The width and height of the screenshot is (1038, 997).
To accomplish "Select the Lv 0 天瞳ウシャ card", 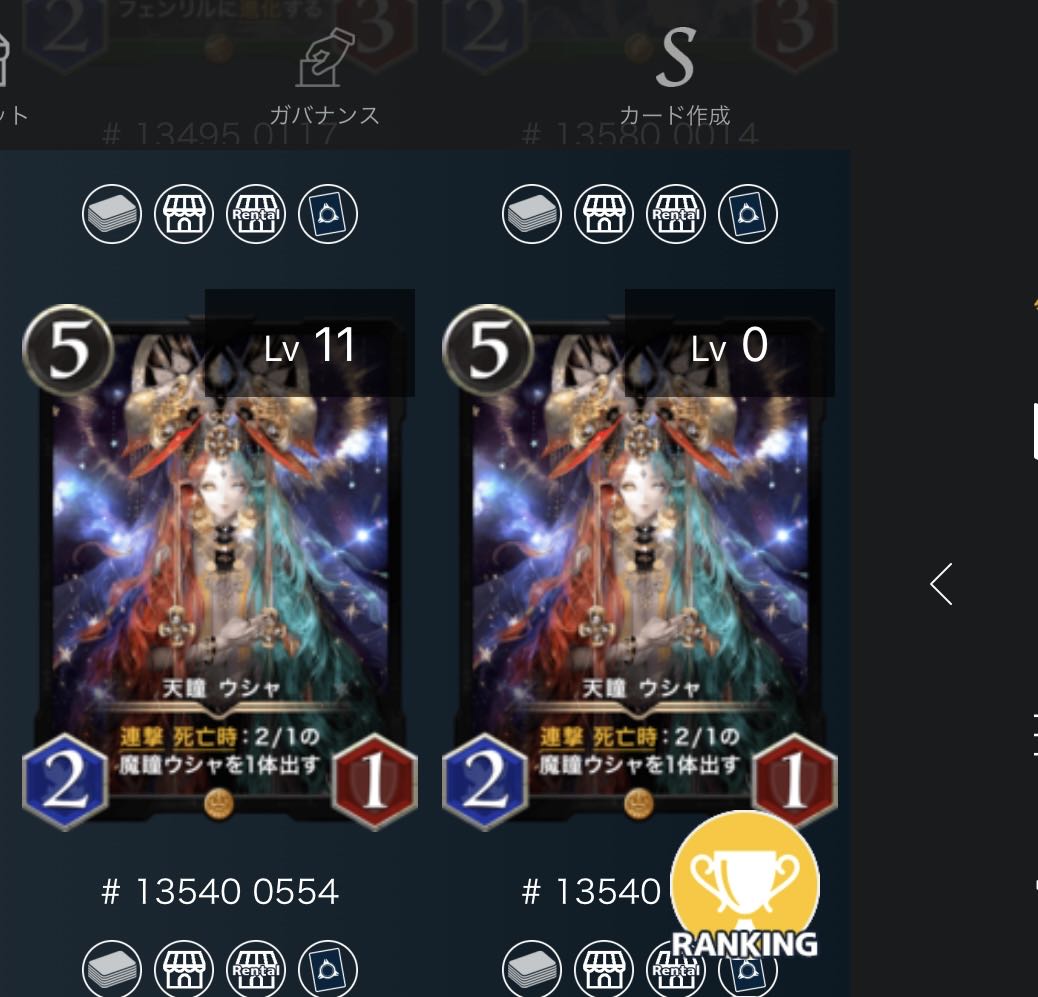I will tap(639, 566).
